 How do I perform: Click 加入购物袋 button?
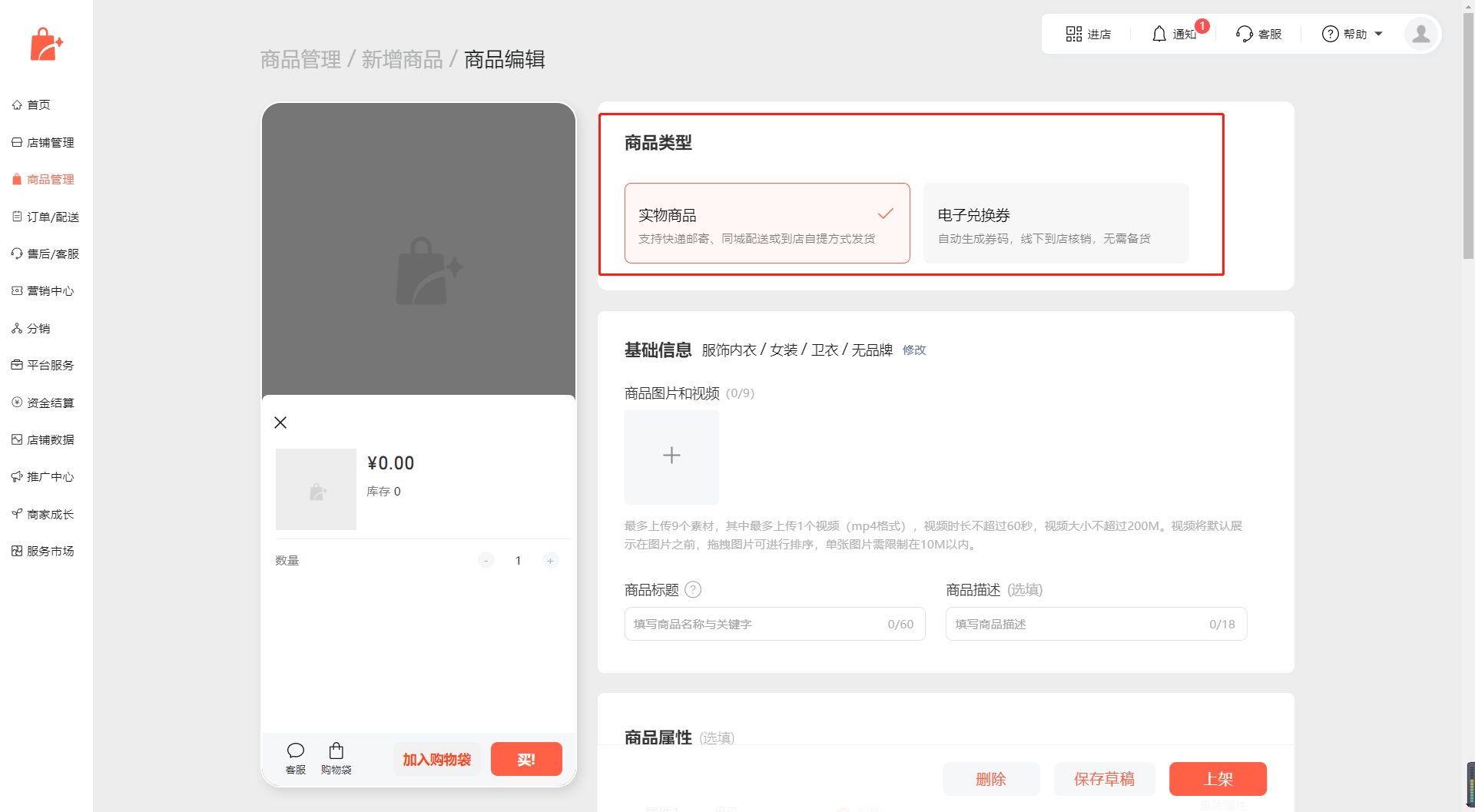[x=437, y=759]
